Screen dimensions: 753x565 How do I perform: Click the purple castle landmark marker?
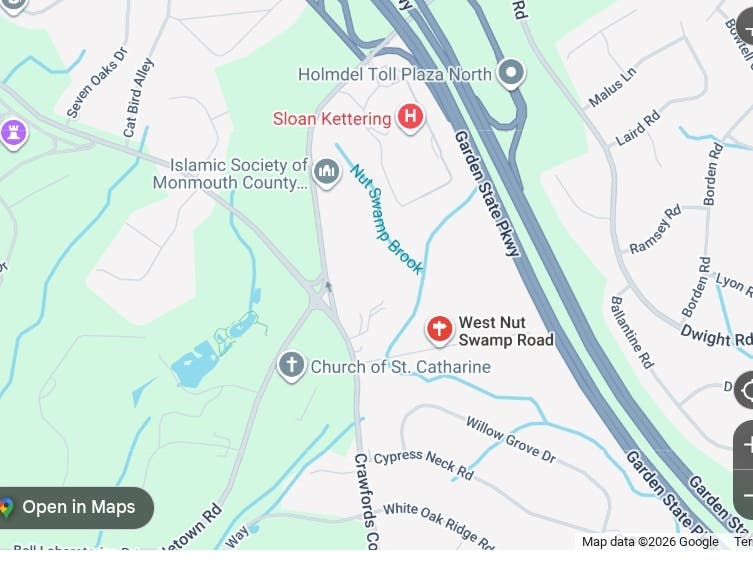click(x=13, y=133)
